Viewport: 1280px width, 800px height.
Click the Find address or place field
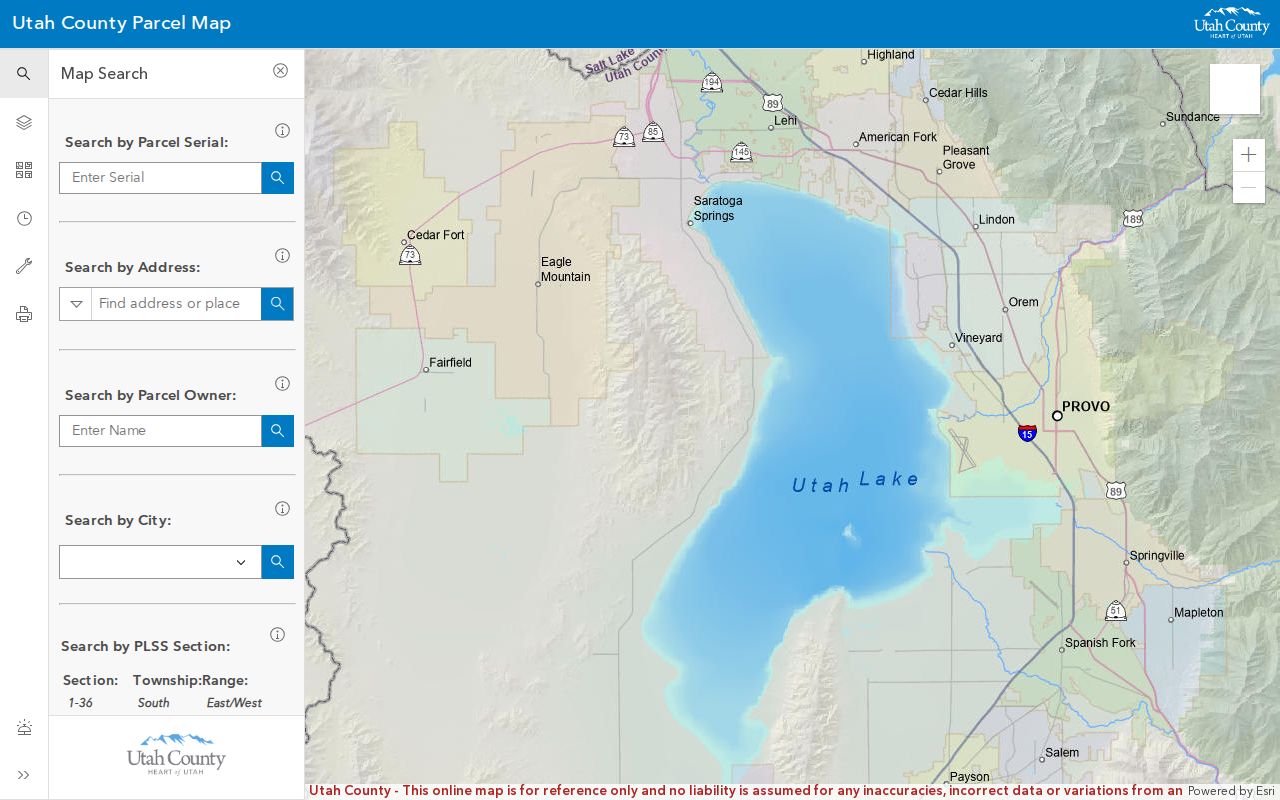[176, 303]
